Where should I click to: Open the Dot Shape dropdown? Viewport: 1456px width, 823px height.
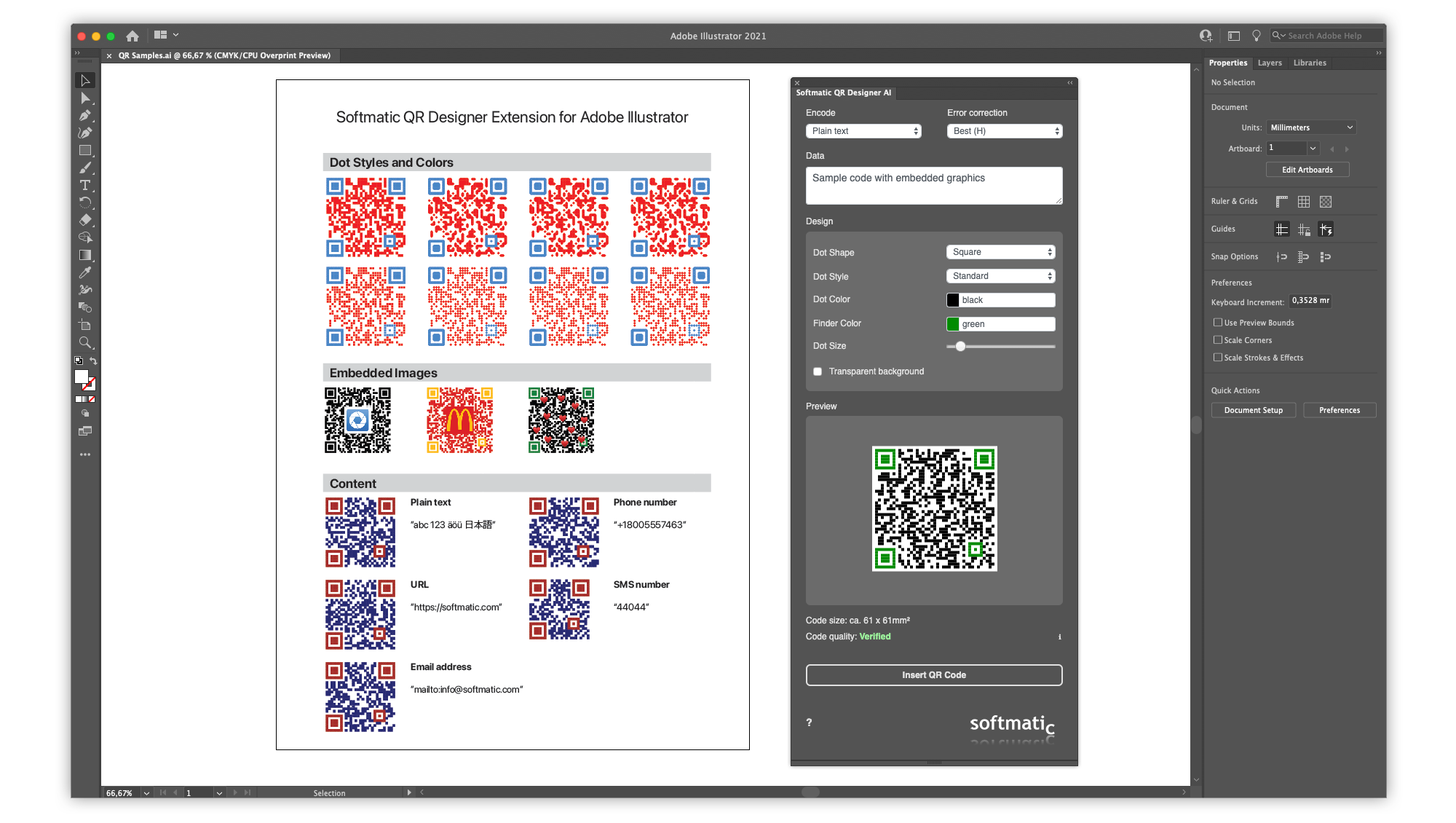(x=1000, y=252)
